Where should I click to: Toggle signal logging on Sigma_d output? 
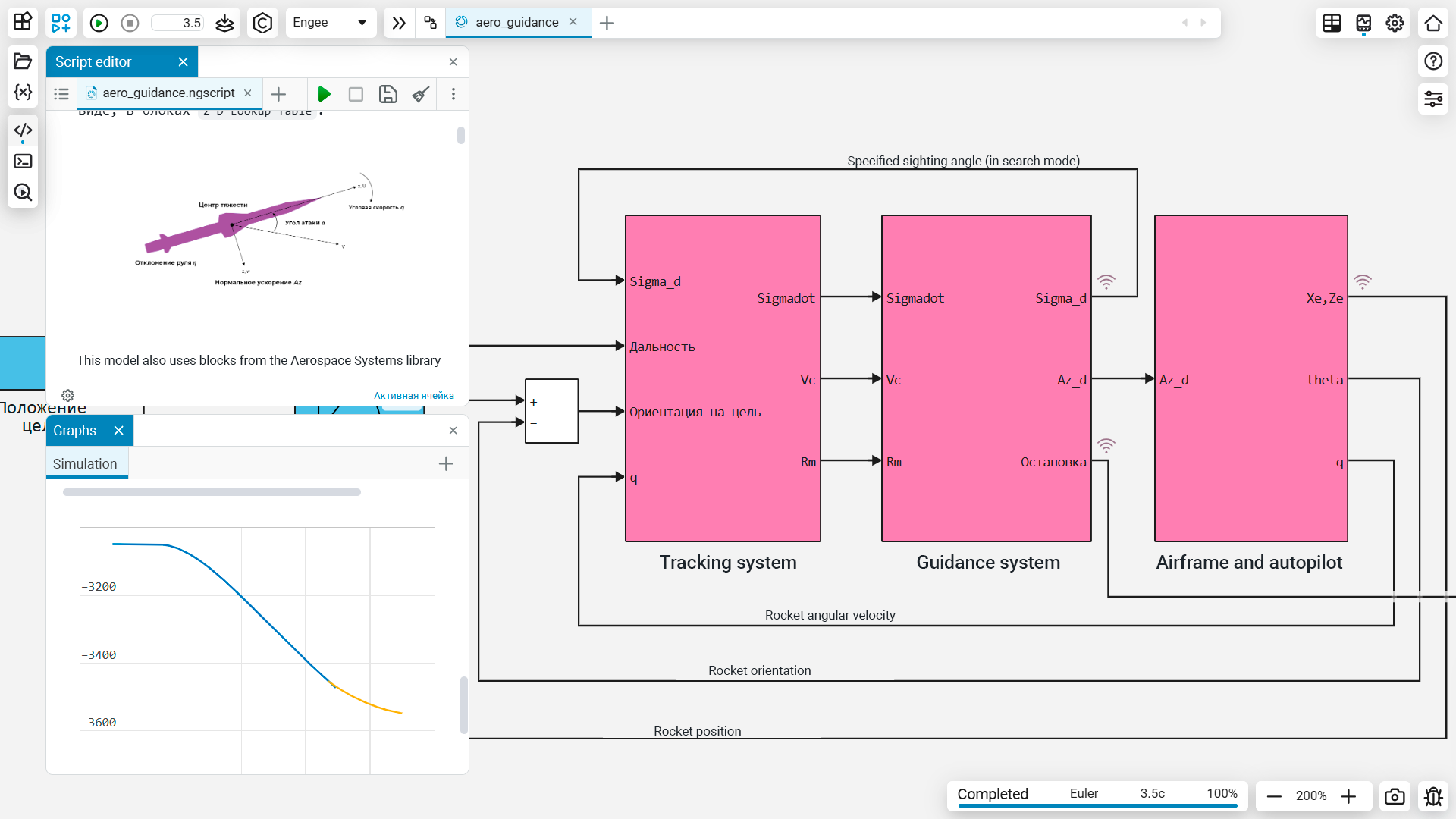tap(1106, 282)
